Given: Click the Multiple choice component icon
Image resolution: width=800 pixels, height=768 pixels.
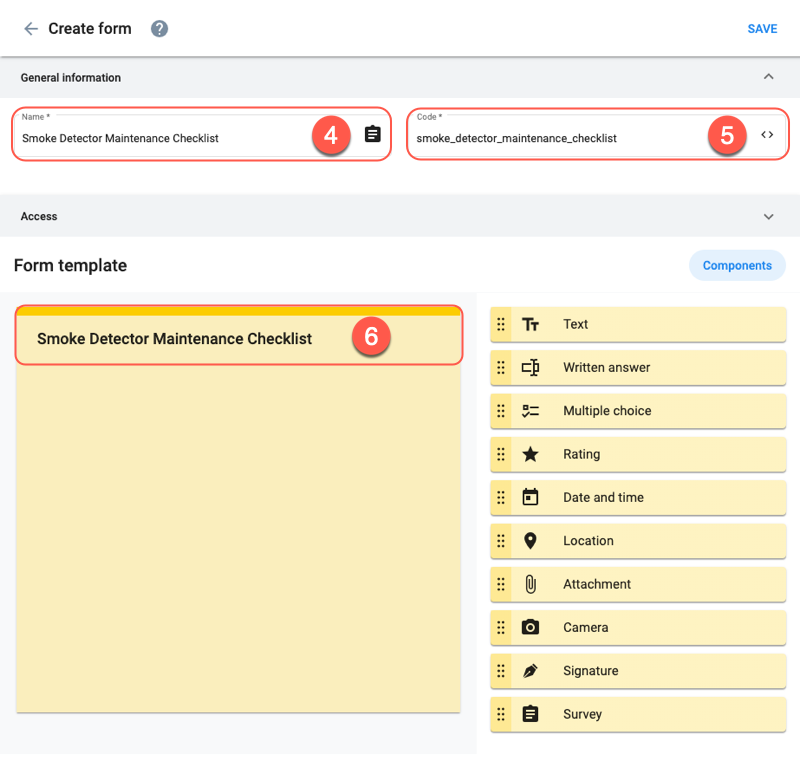Looking at the screenshot, I should click(x=530, y=411).
